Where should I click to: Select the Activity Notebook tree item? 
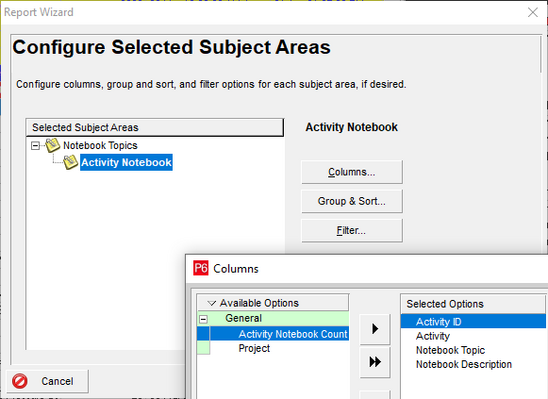tap(126, 162)
